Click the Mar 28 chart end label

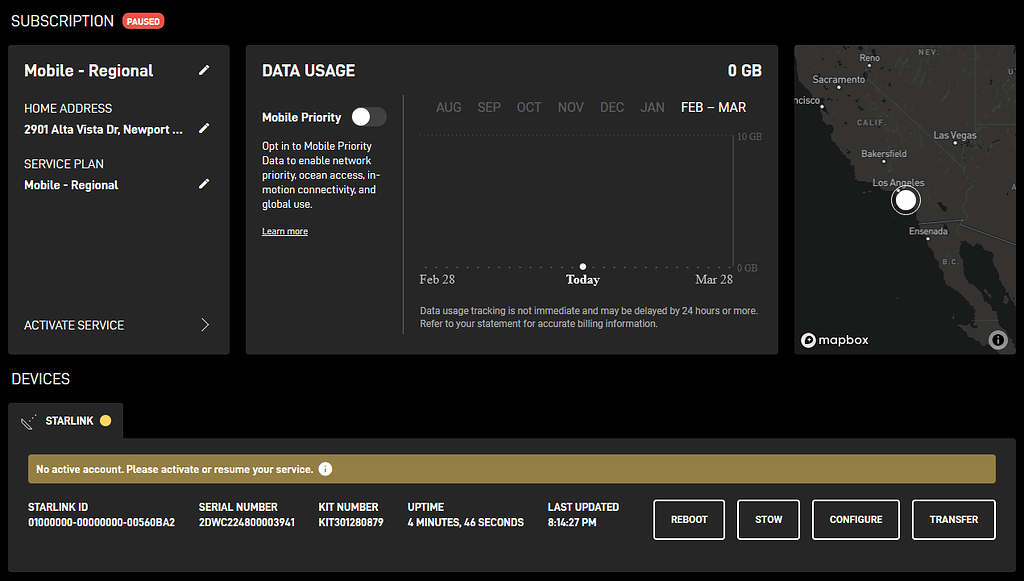[714, 279]
